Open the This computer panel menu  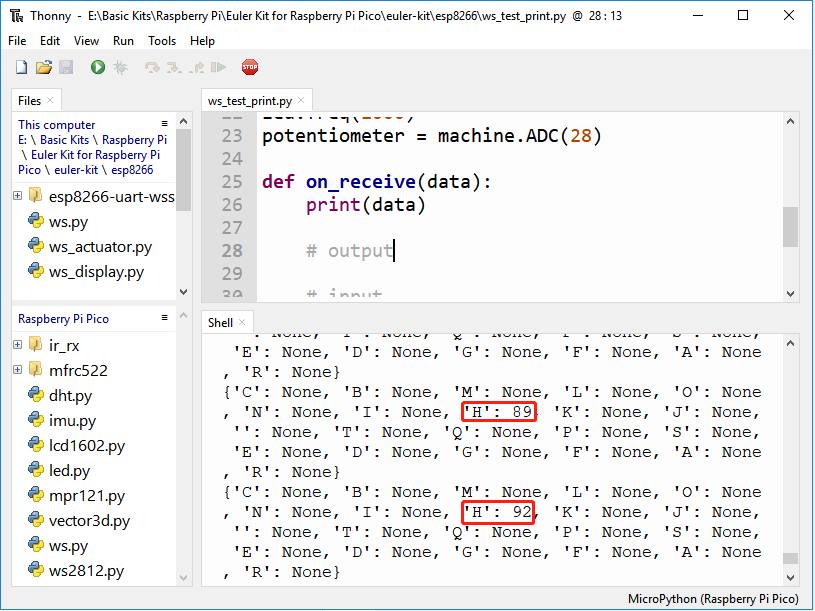tap(164, 124)
